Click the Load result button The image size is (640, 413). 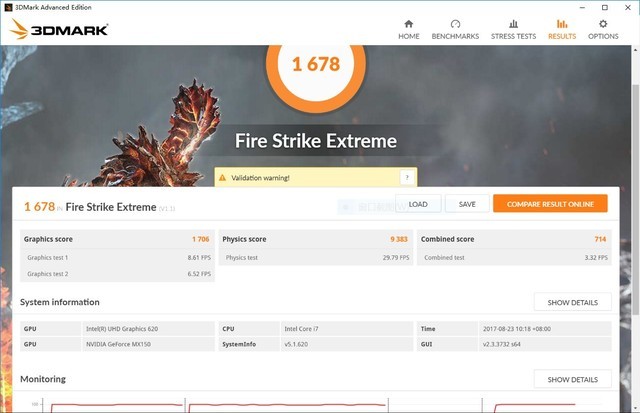click(x=418, y=204)
